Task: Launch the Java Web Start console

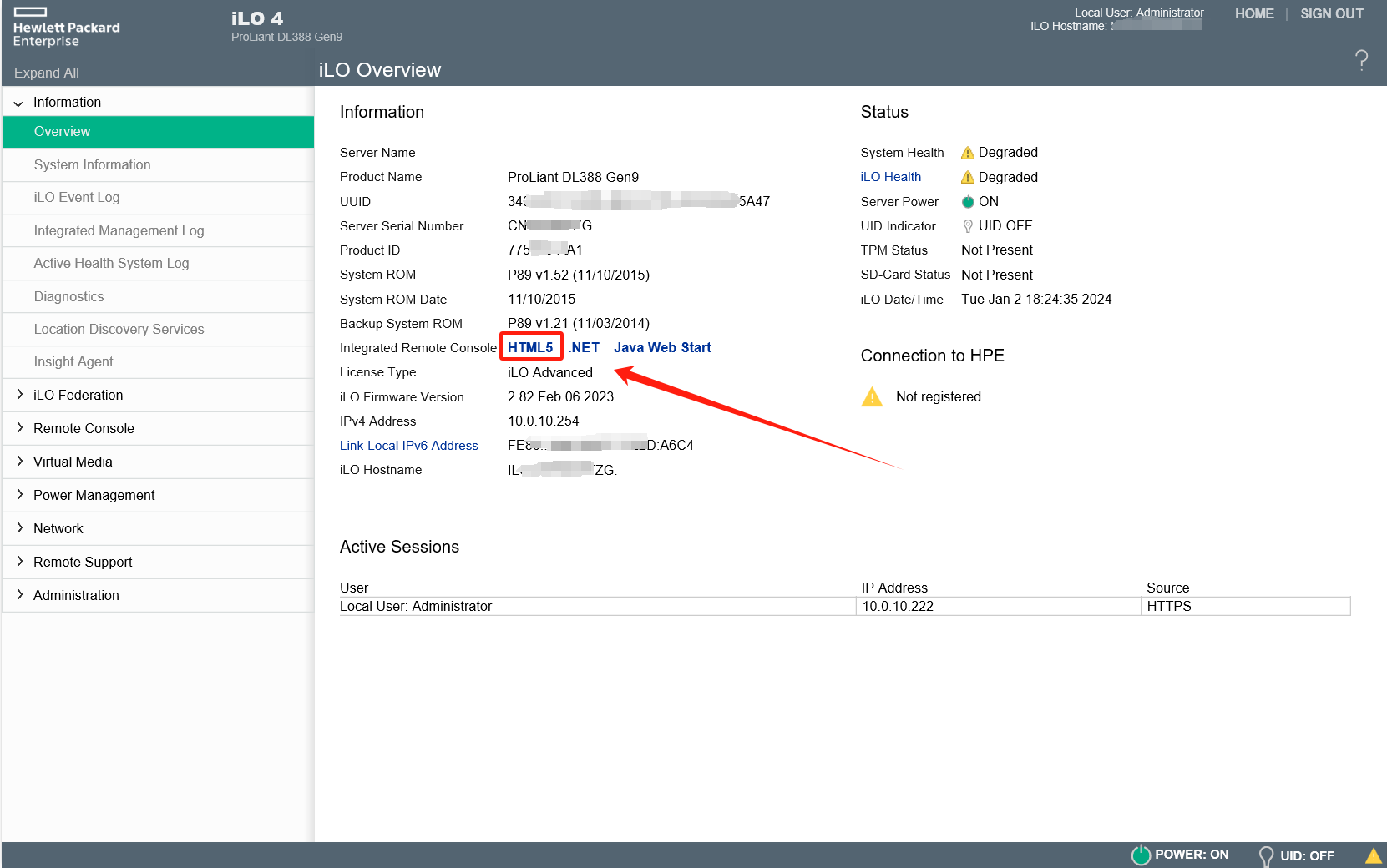Action: 662,348
